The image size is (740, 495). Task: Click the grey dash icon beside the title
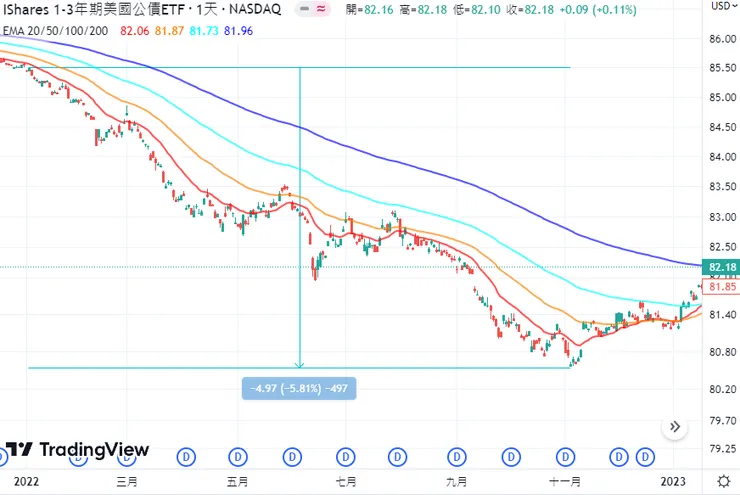304,9
